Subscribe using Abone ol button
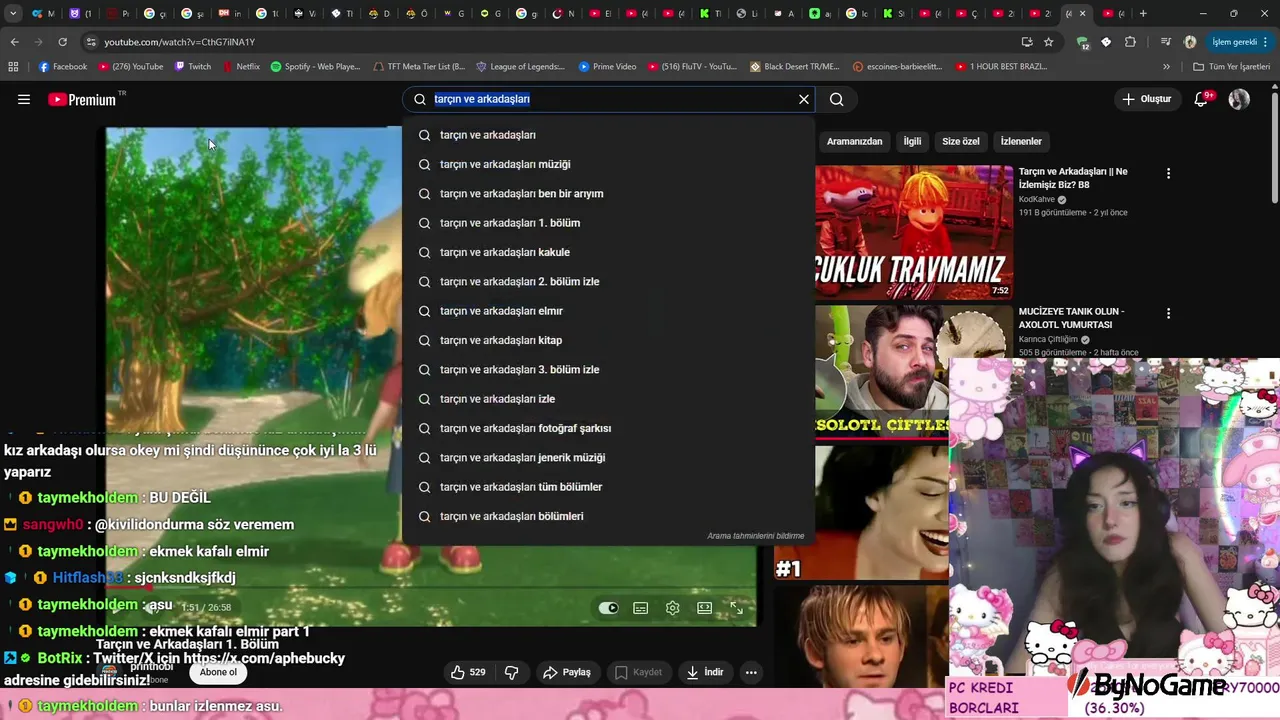This screenshot has width=1280, height=720. tap(218, 672)
